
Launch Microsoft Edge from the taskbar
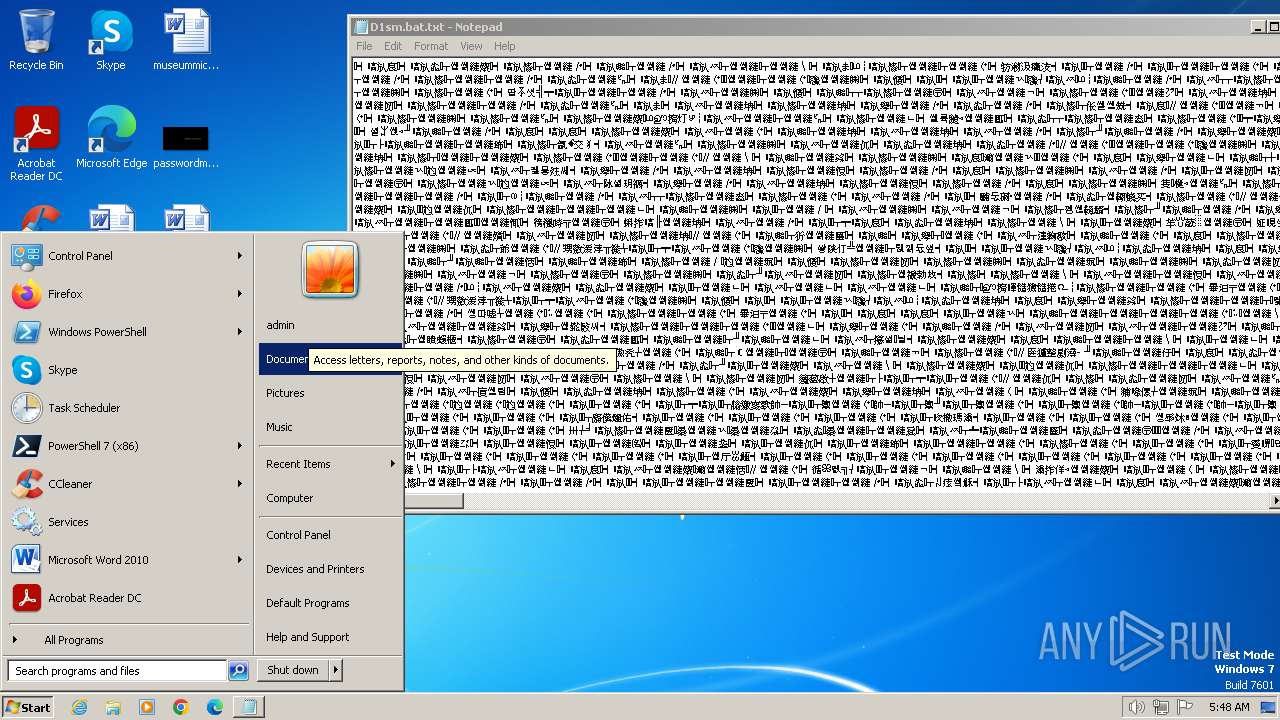coord(215,707)
